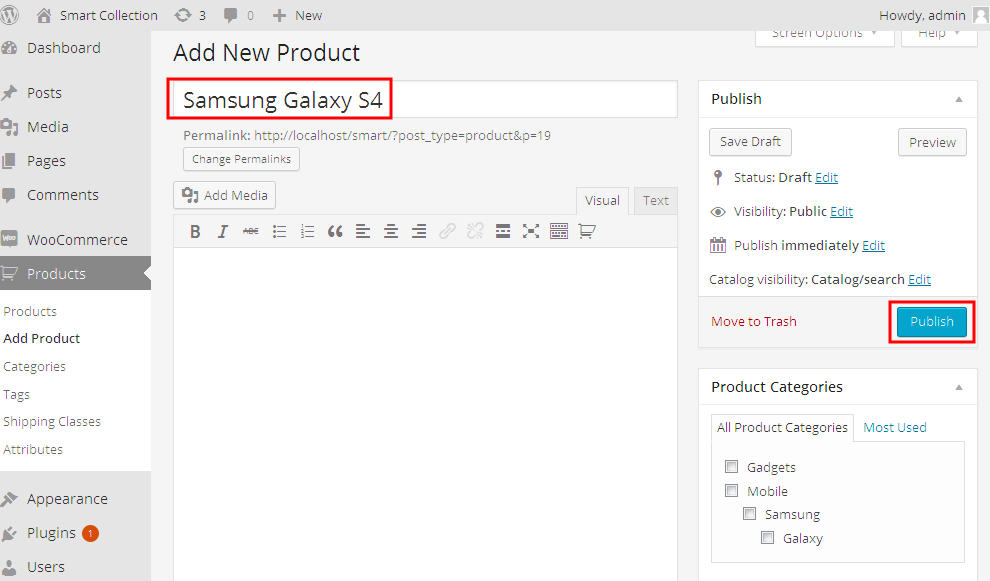Open the comments bubble in admin bar
The height and width of the screenshot is (581, 990).
(x=239, y=15)
